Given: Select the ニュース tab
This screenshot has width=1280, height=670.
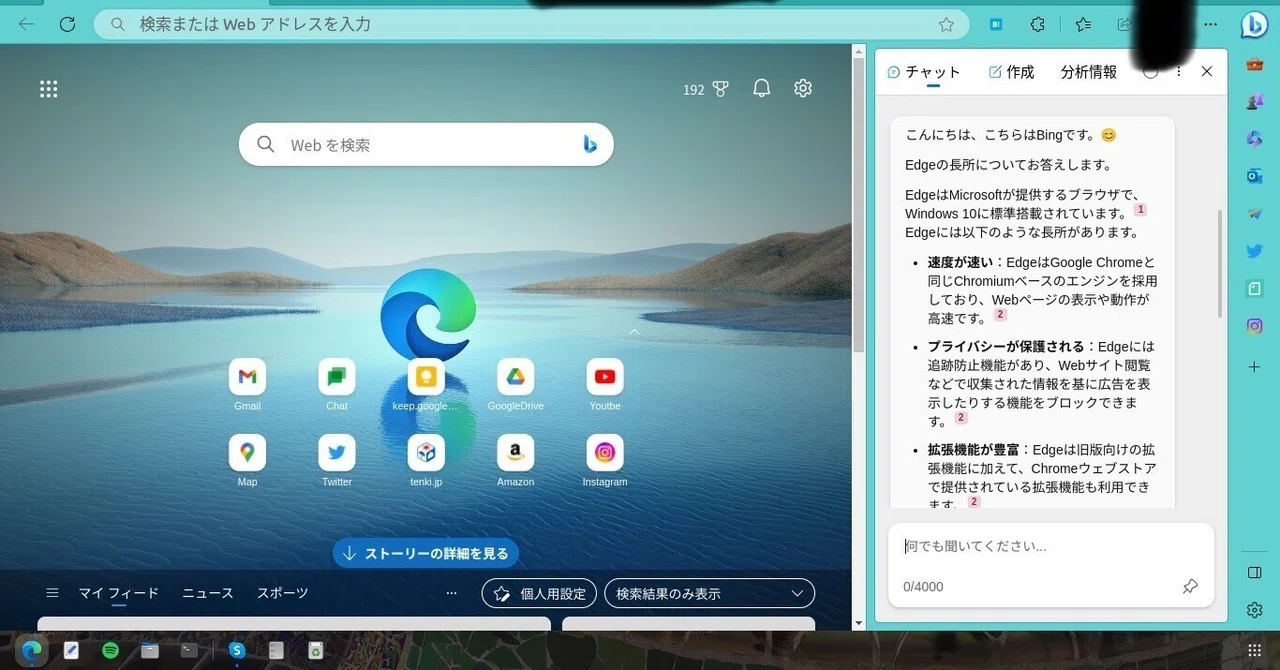Looking at the screenshot, I should [207, 593].
